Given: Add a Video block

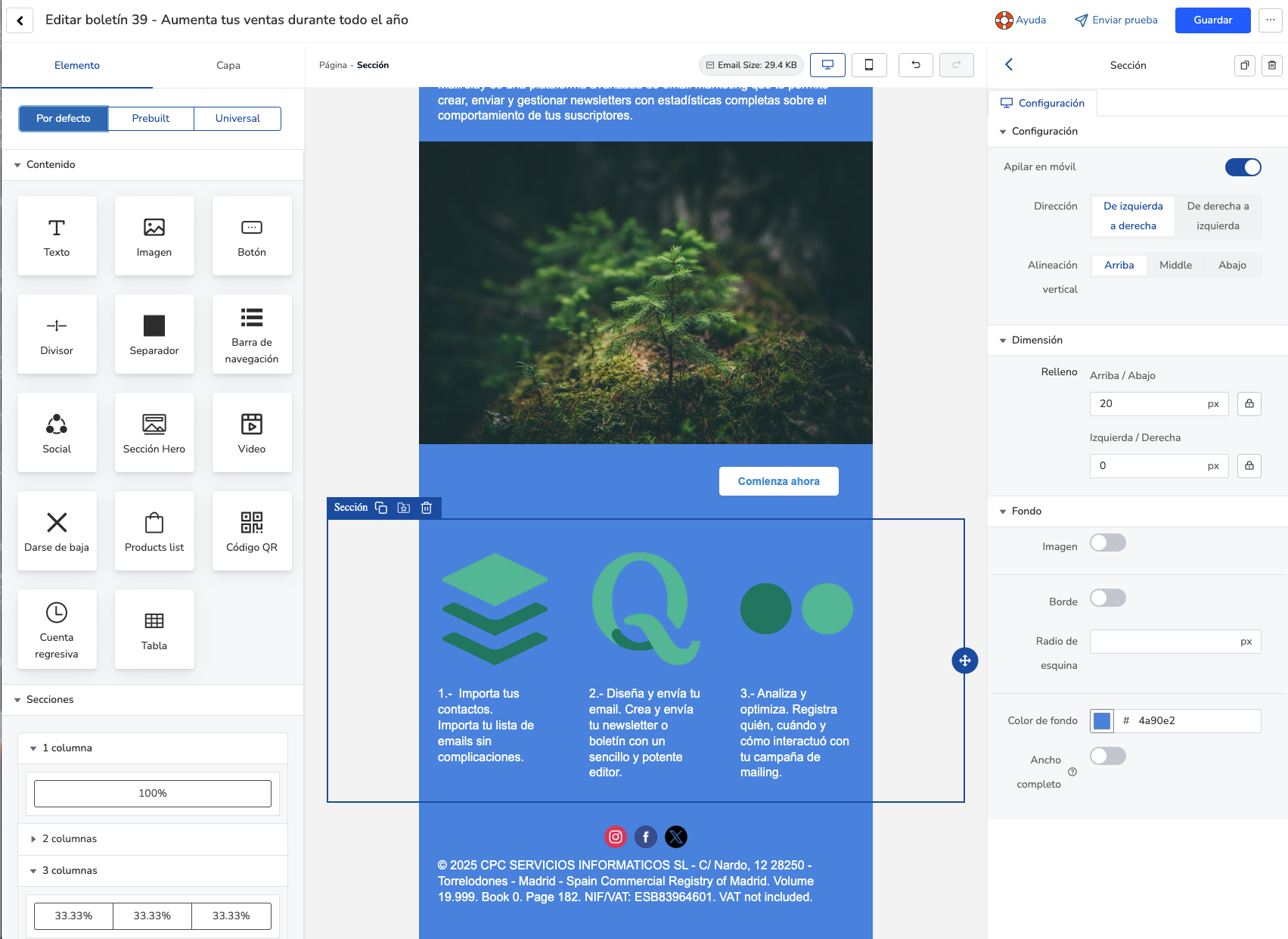Looking at the screenshot, I should click(252, 432).
